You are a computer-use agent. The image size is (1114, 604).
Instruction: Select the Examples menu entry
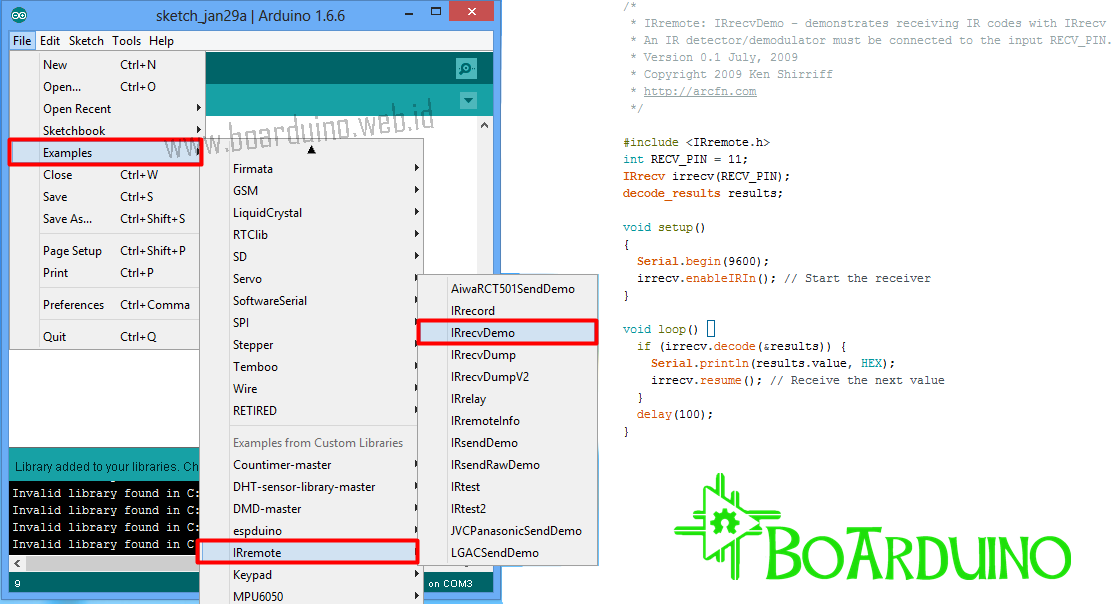(106, 153)
